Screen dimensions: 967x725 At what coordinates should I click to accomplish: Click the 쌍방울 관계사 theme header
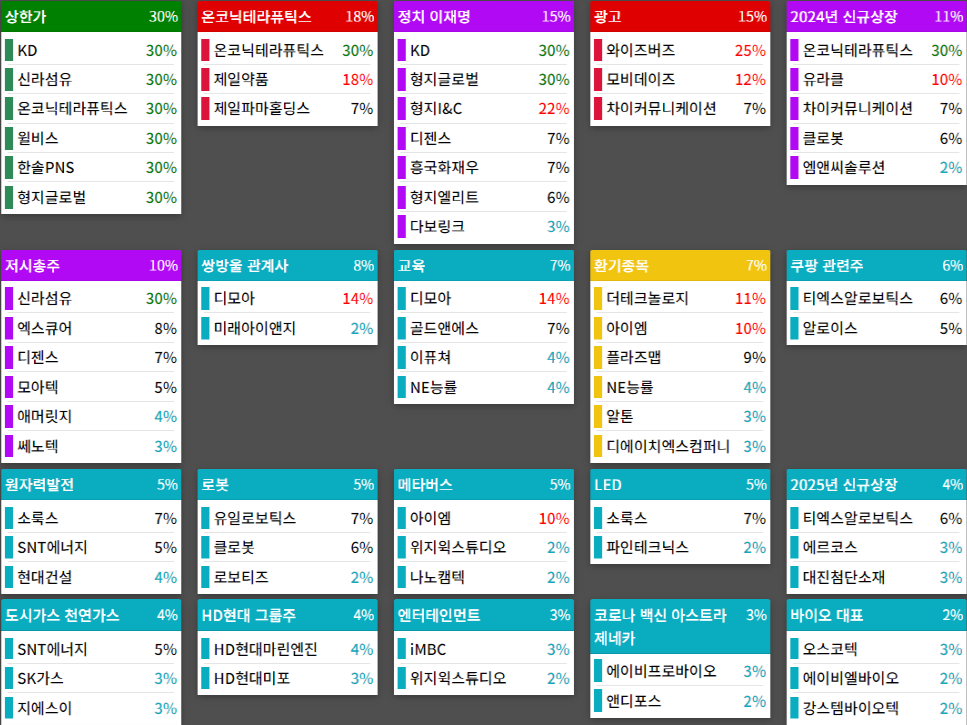286,267
